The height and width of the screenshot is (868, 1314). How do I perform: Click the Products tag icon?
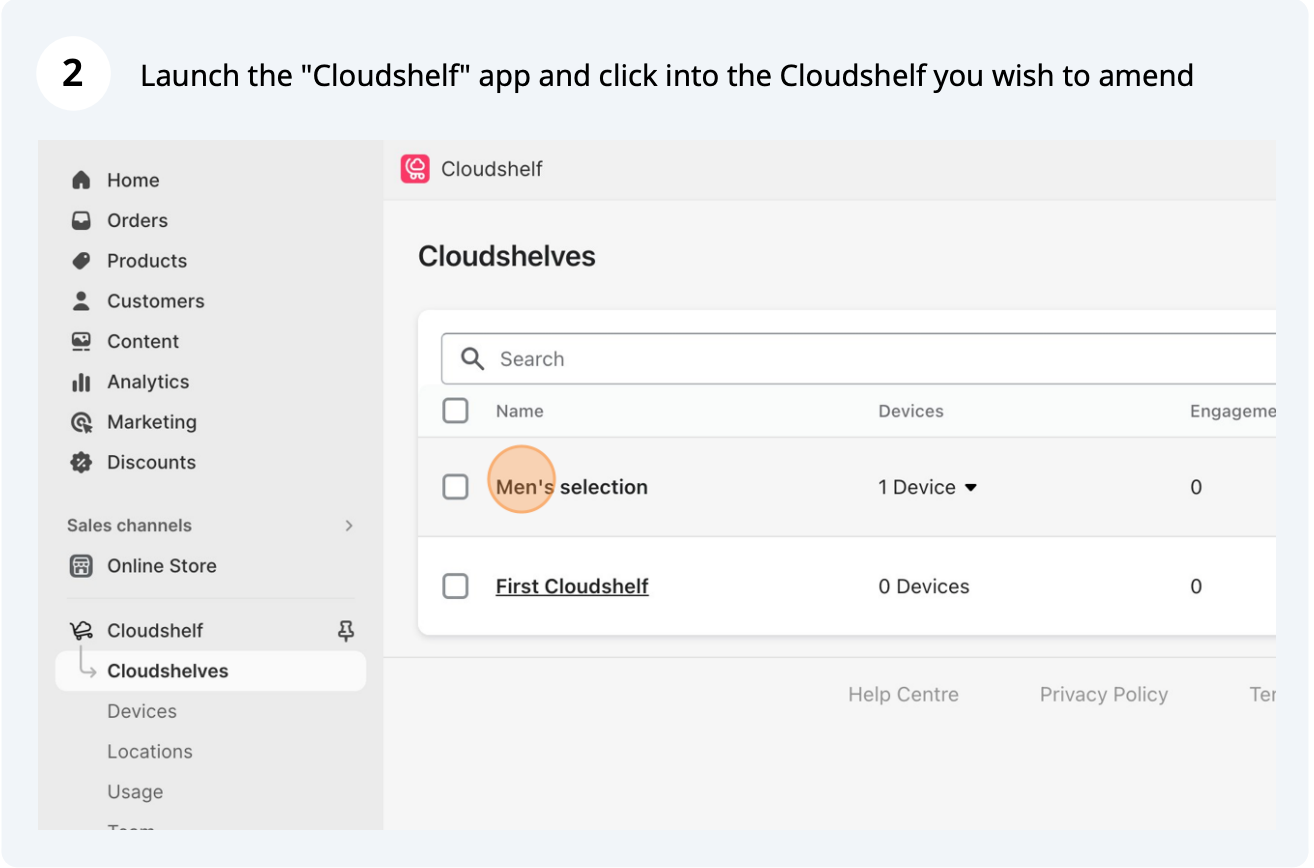pyautogui.click(x=81, y=260)
